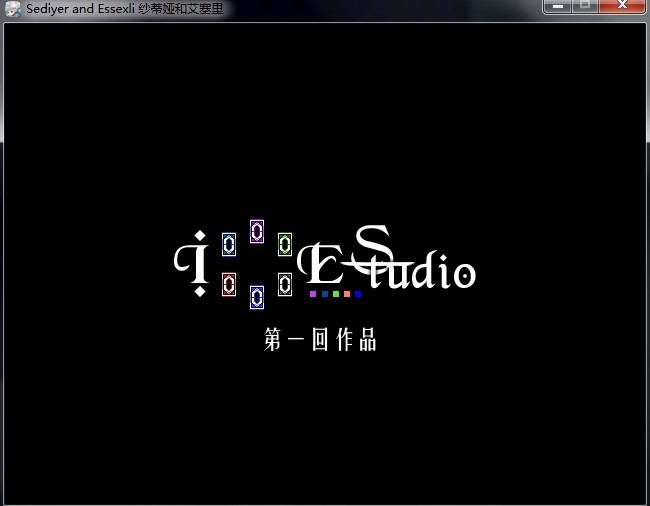This screenshot has width=650, height=506.
Task: Click the purple card icon at top of ring
Action: pos(256,231)
